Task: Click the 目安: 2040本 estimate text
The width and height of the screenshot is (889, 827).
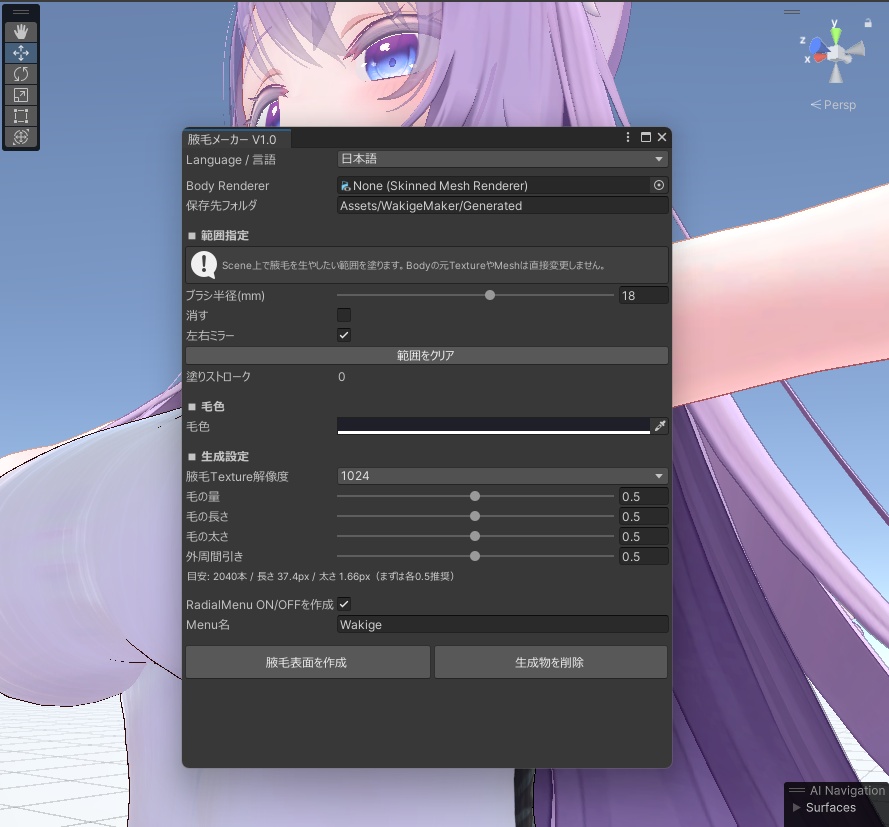Action: coord(320,576)
